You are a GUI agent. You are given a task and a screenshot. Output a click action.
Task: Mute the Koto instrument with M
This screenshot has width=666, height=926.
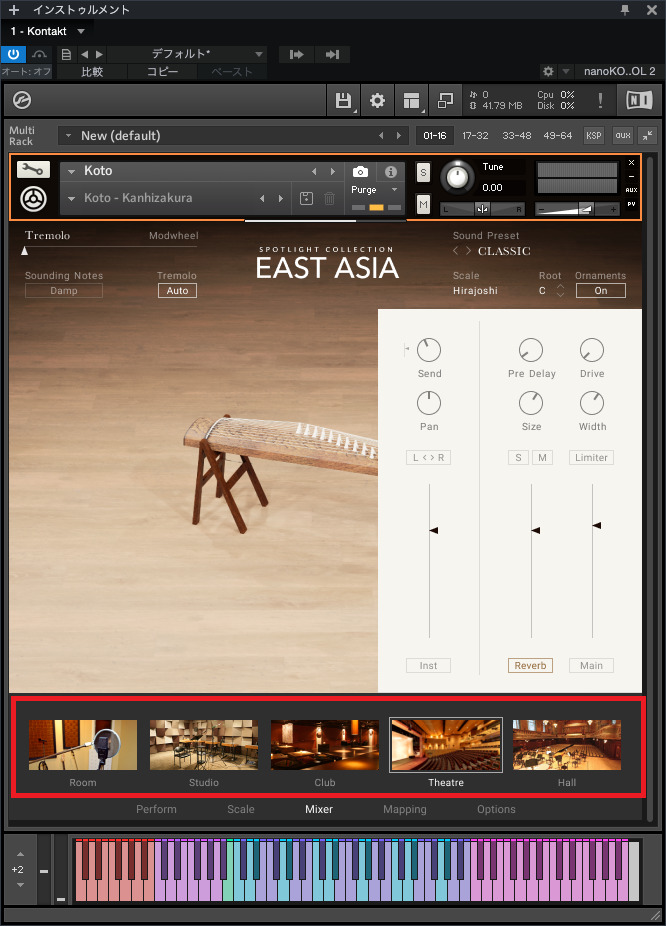[x=423, y=205]
